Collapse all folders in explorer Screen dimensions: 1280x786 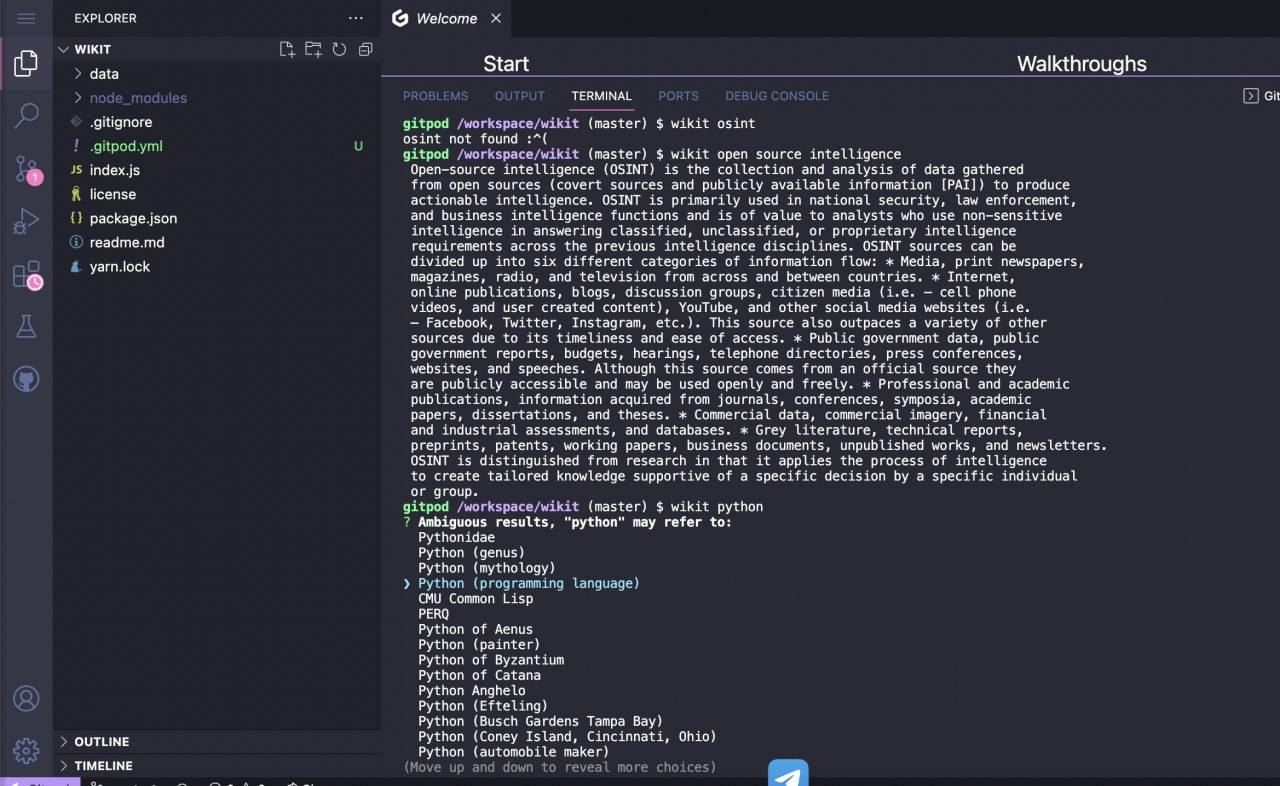point(365,49)
